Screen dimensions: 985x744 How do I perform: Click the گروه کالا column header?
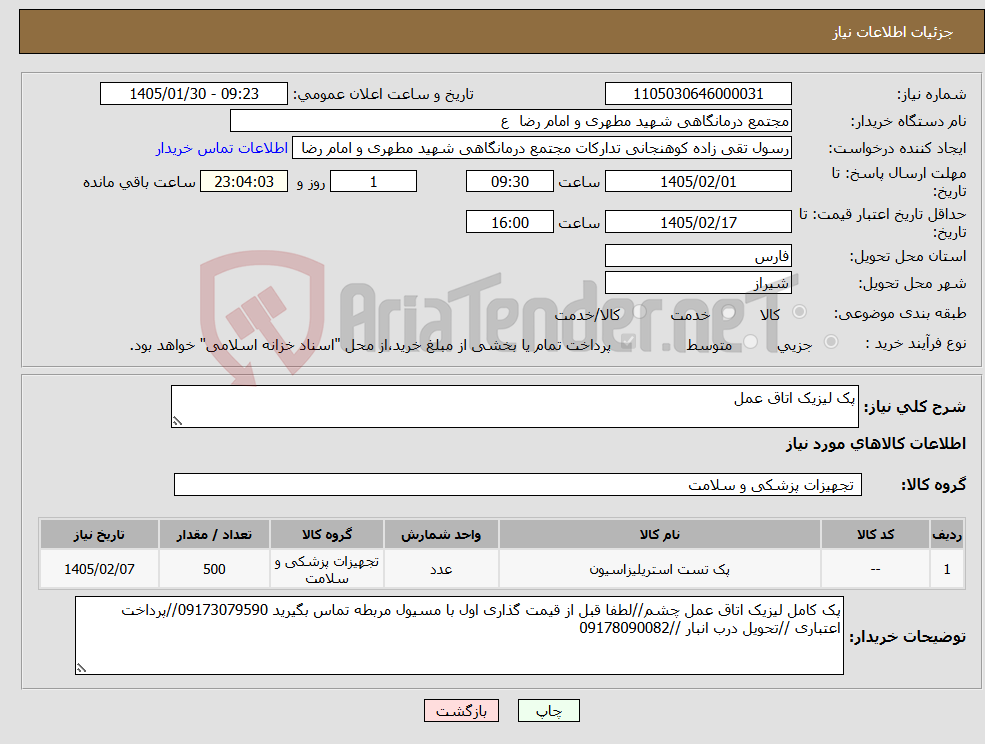327,534
